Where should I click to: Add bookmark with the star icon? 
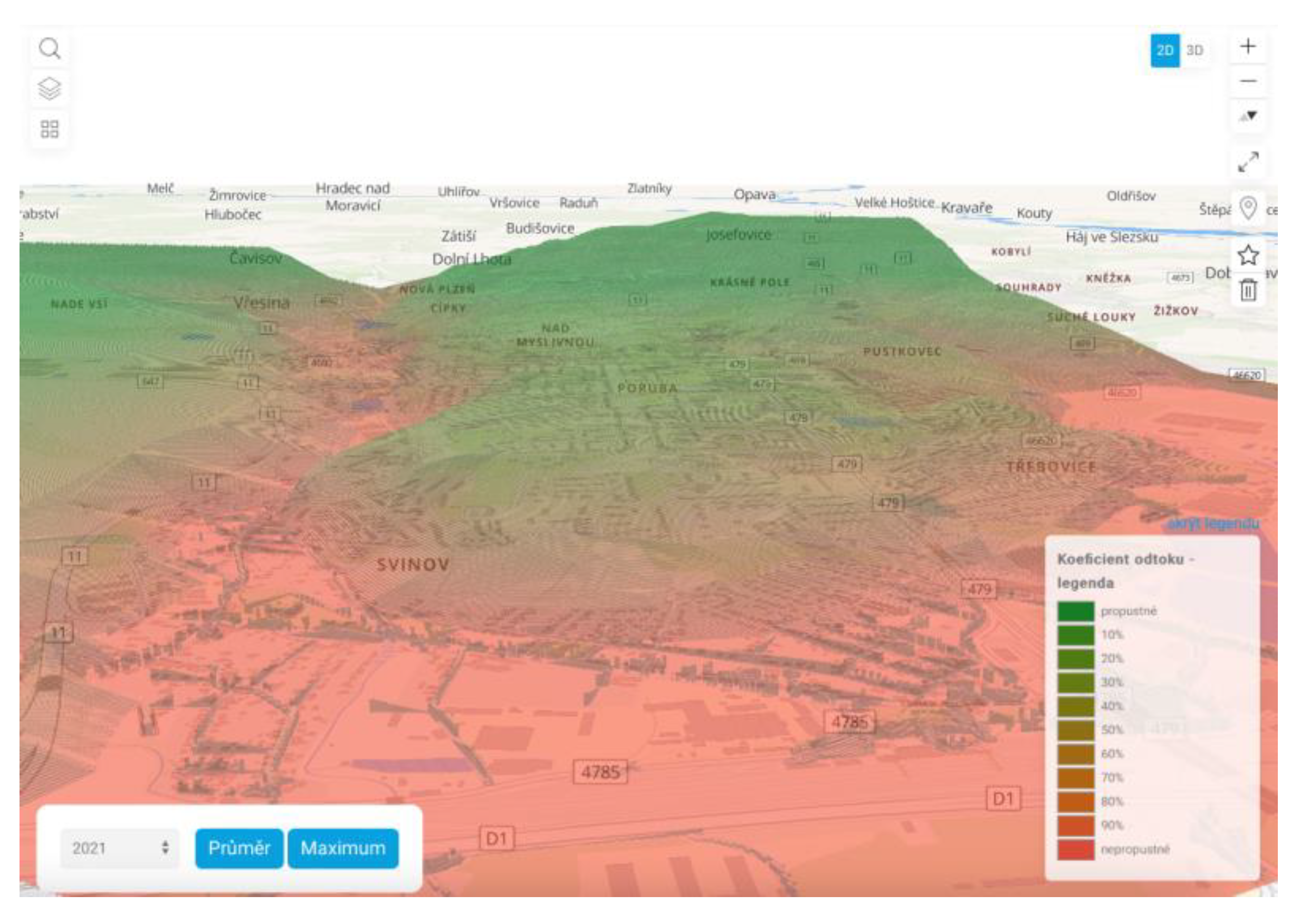tap(1248, 255)
